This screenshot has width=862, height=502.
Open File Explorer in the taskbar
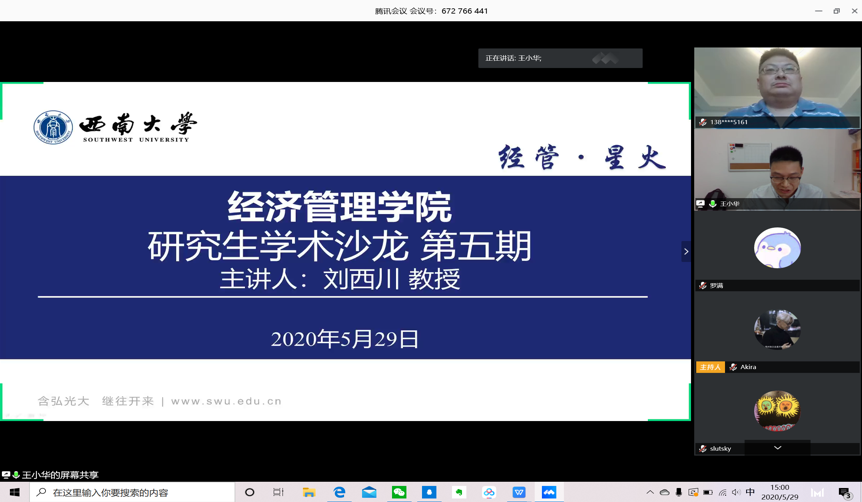(309, 492)
